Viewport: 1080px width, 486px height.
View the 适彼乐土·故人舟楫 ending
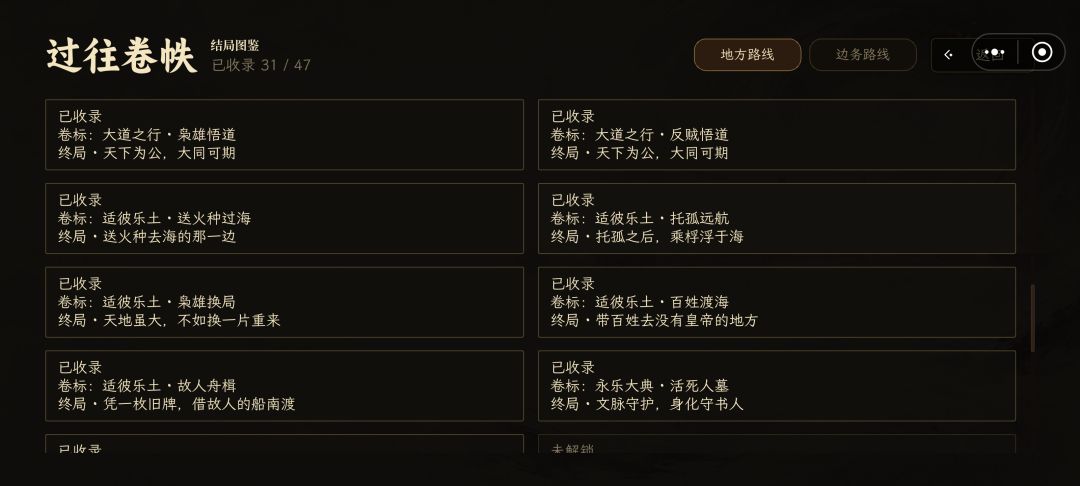284,385
